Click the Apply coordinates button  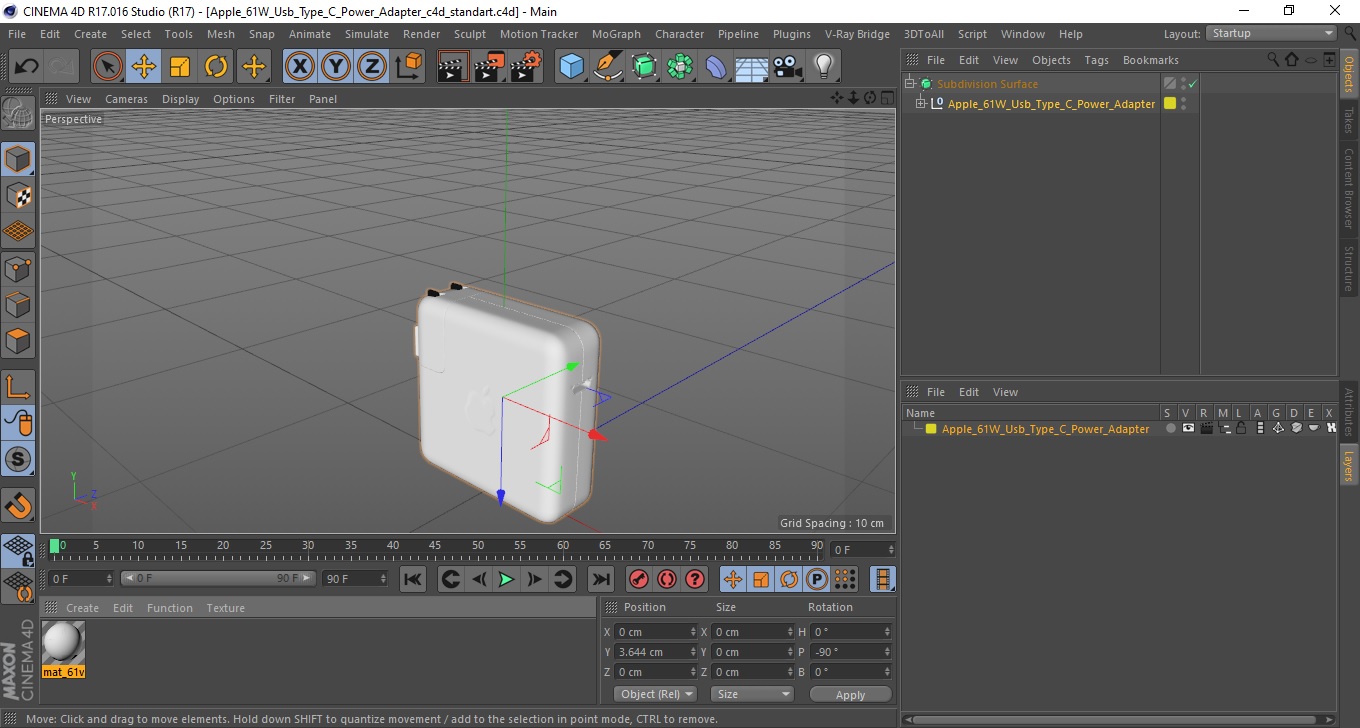[x=850, y=694]
